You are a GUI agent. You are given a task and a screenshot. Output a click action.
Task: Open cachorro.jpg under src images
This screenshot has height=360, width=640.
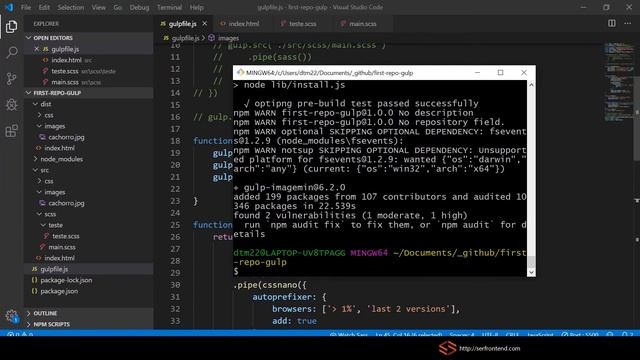(66, 203)
